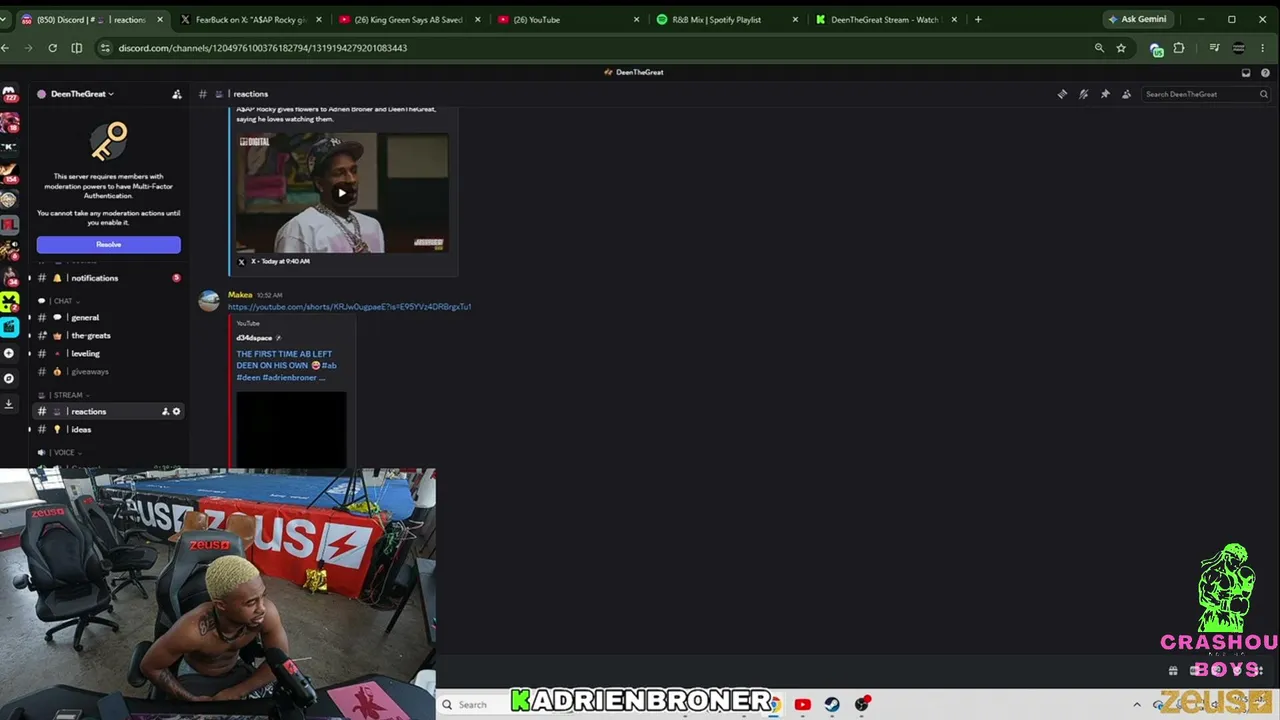Open Discord help question mark icon
This screenshot has height=720, width=1280.
1265,72
